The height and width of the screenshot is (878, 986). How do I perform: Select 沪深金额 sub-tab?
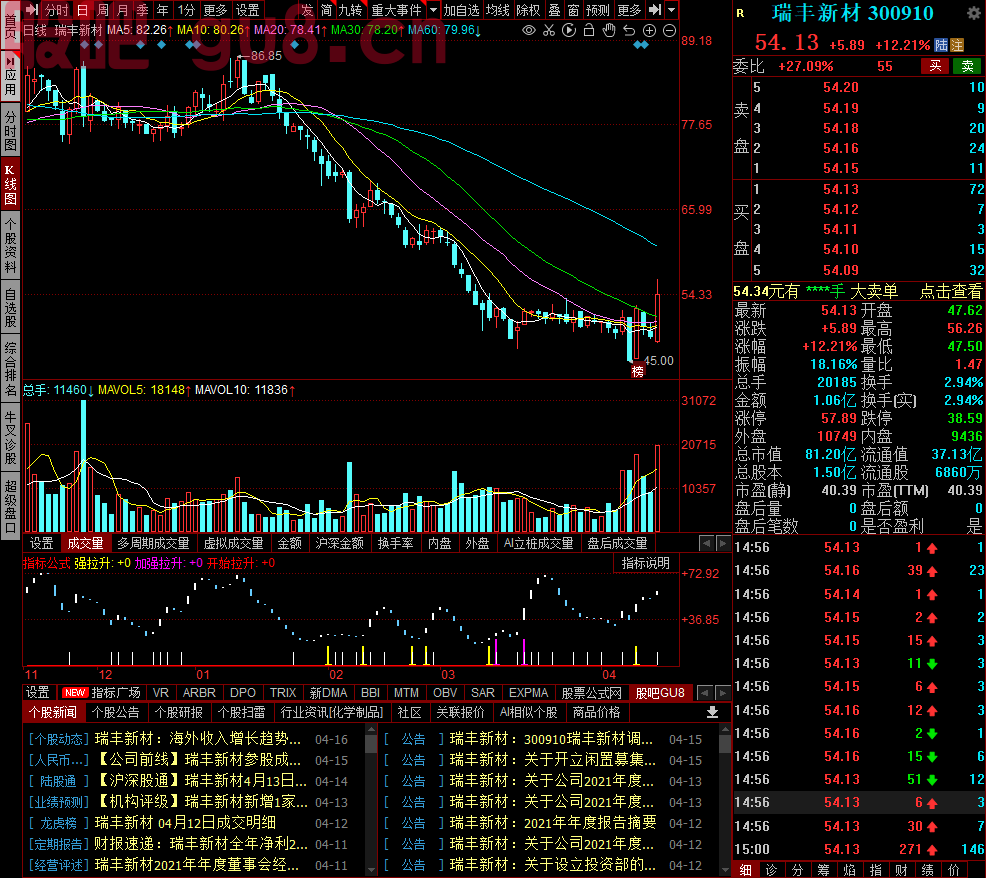[339, 543]
